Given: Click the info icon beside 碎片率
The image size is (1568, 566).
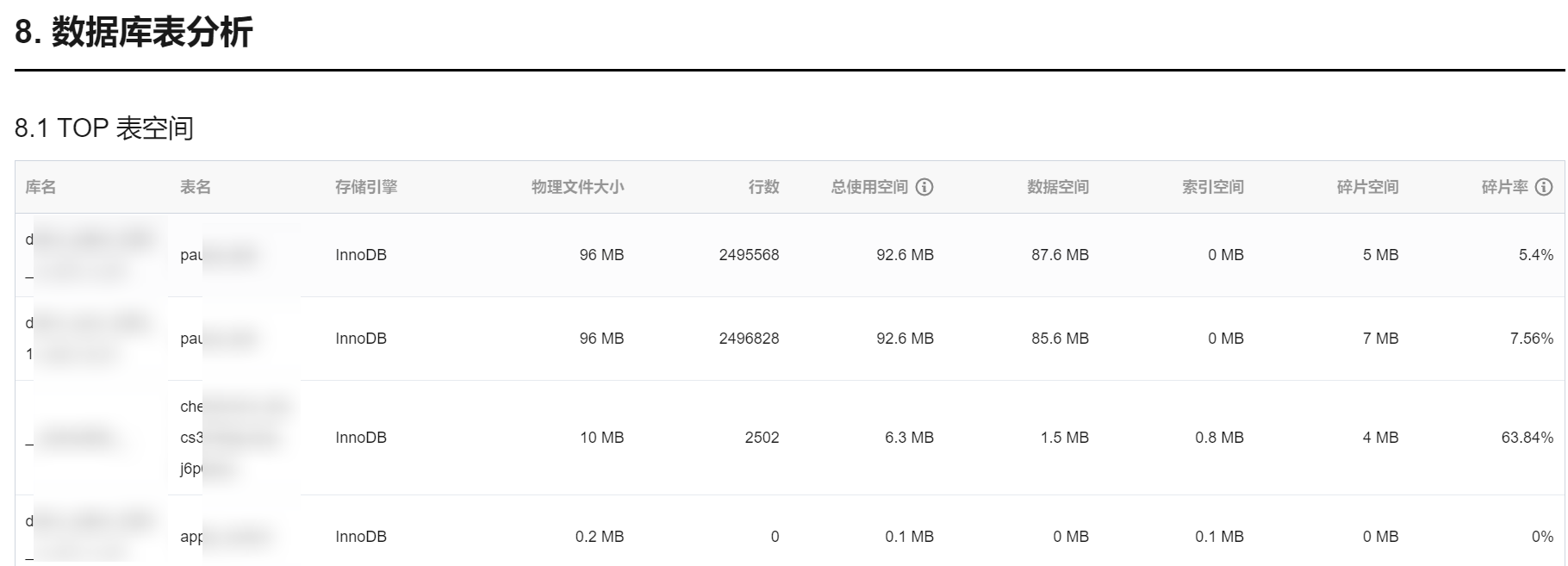Looking at the screenshot, I should click(x=1544, y=187).
